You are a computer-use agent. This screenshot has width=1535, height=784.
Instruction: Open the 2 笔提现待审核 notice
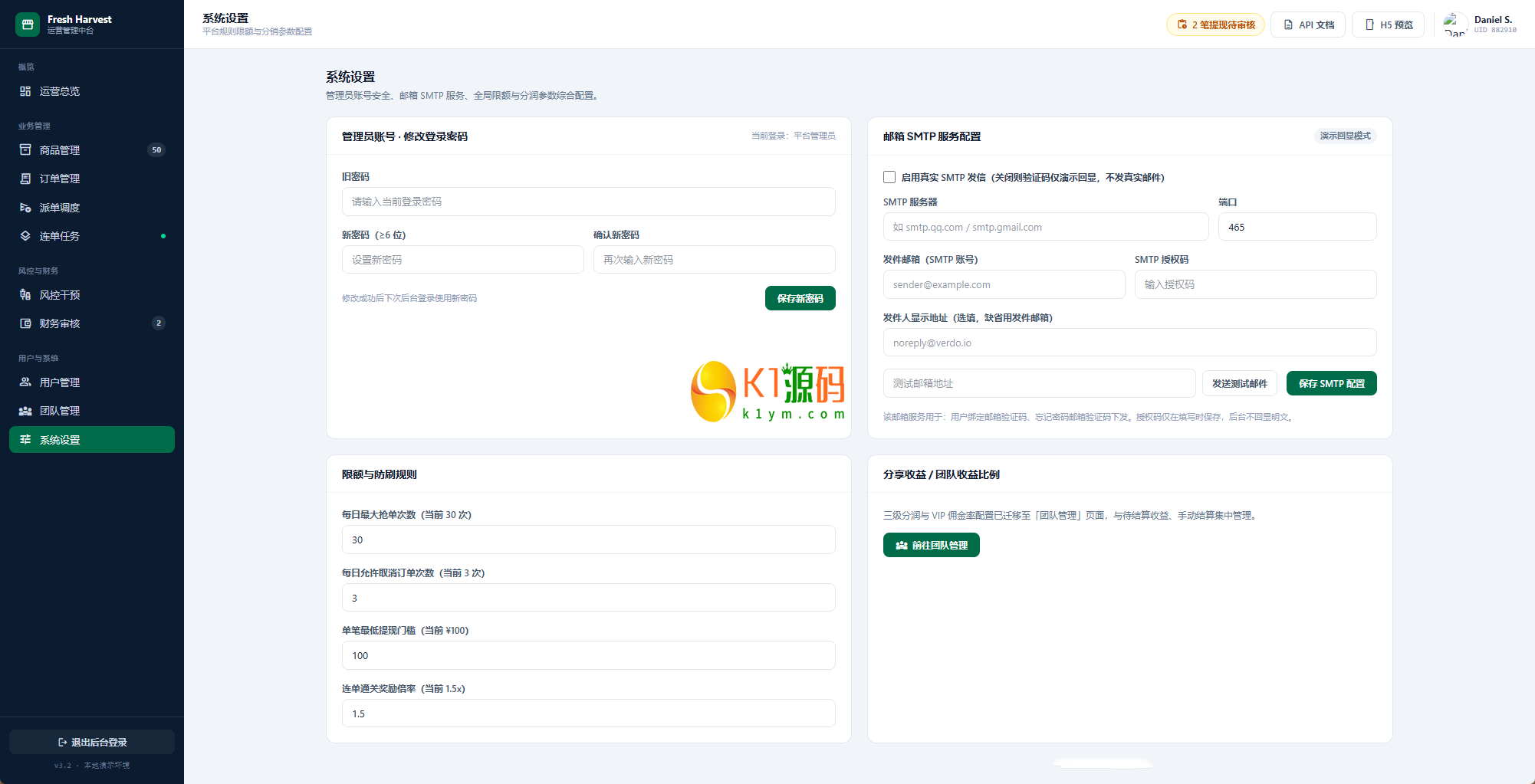1215,25
